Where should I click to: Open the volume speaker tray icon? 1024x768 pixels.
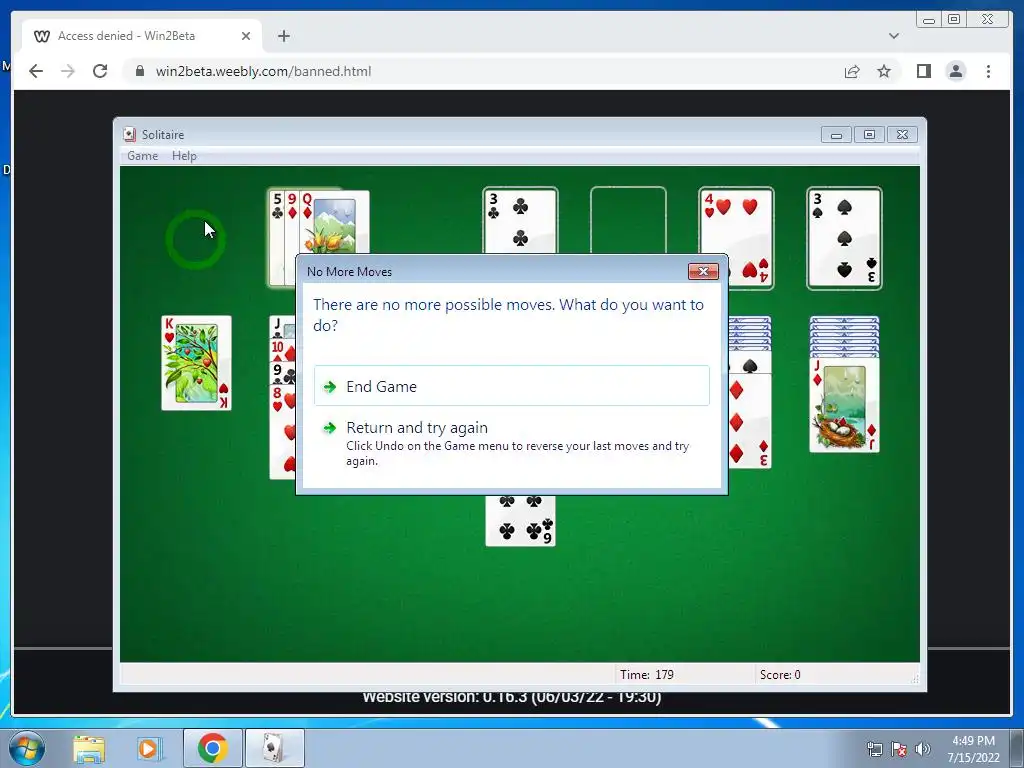click(x=922, y=749)
